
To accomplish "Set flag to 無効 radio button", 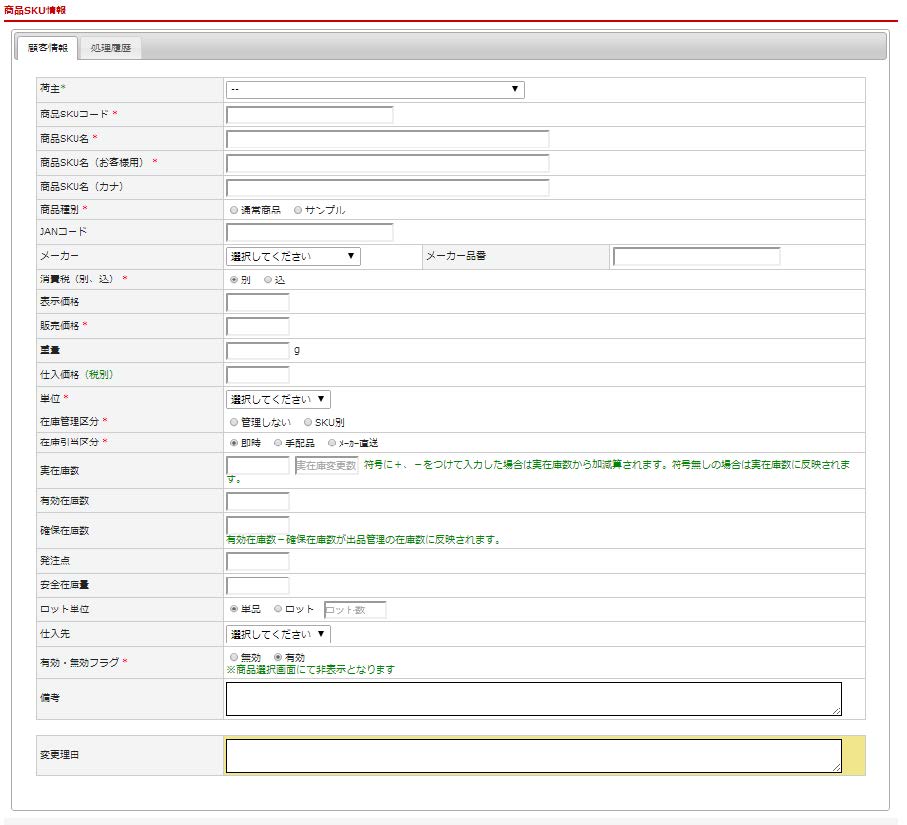I will pos(234,657).
